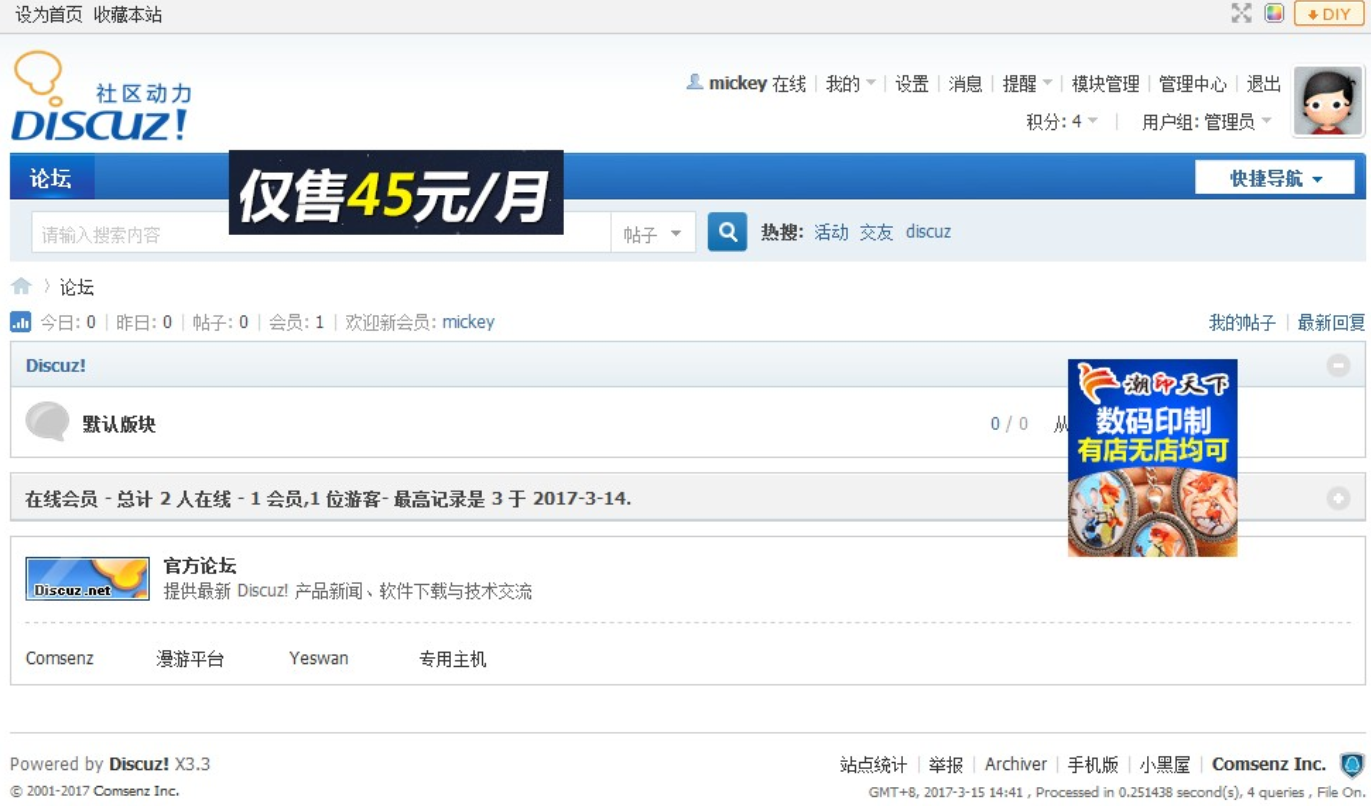Open the 帖子 search type dropdown
1371x806 pixels.
point(653,234)
